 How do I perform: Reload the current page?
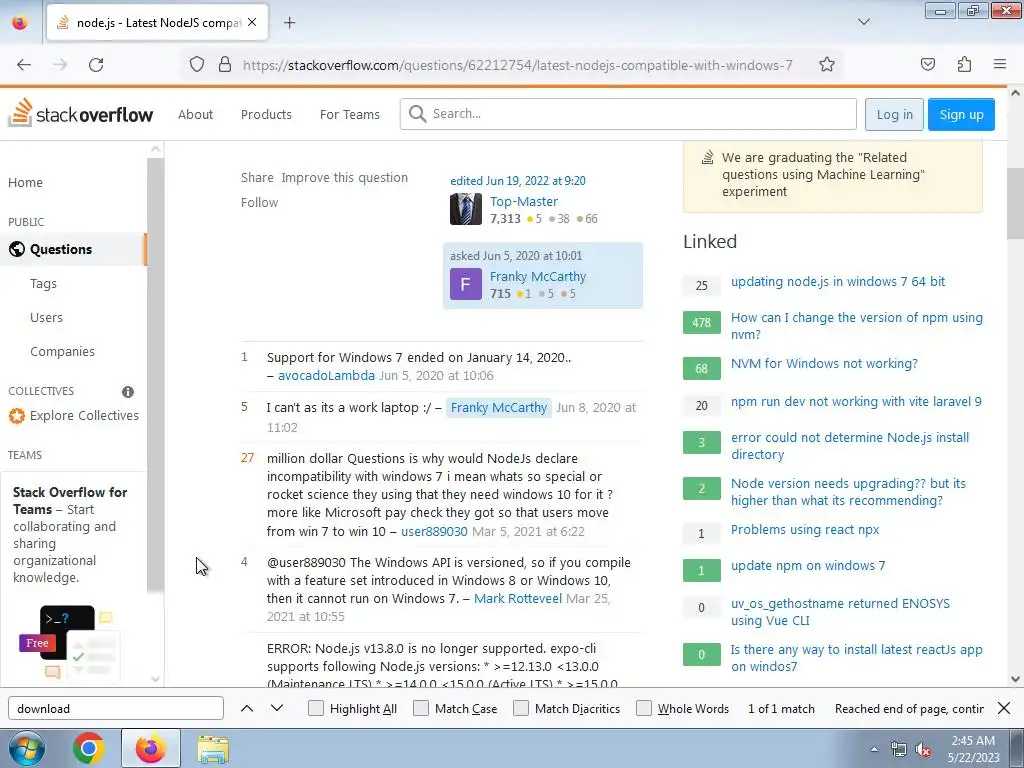[x=96, y=65]
